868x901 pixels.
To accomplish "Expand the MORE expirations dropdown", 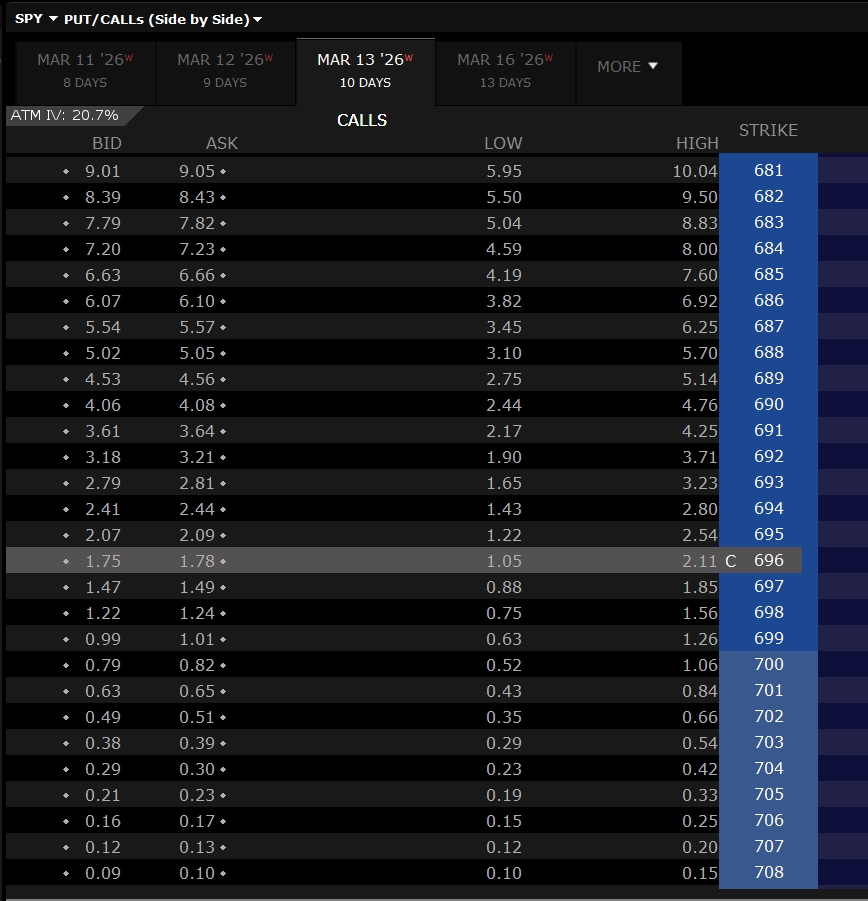I will coord(628,67).
